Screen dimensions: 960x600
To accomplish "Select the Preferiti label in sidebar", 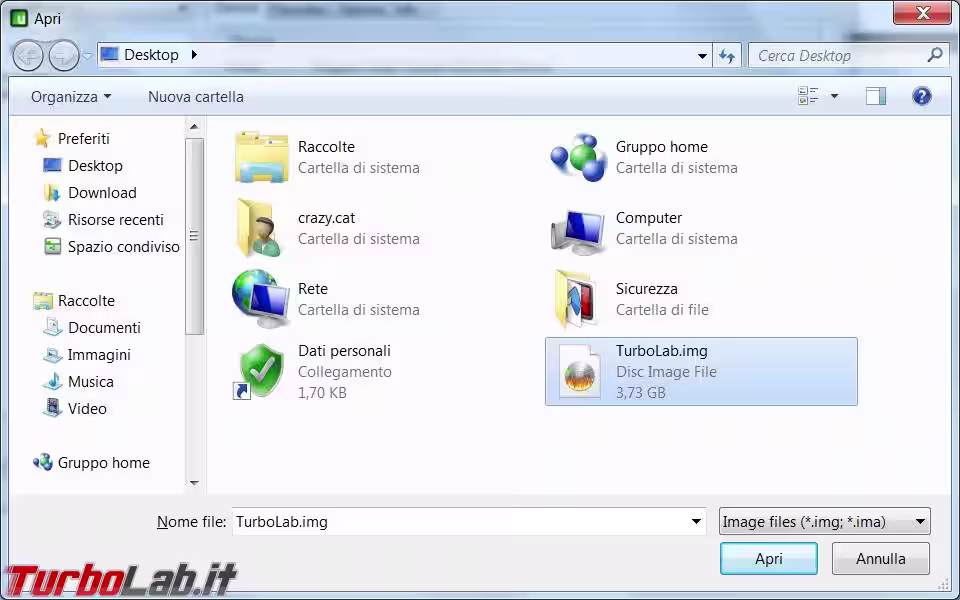I will click(x=83, y=138).
